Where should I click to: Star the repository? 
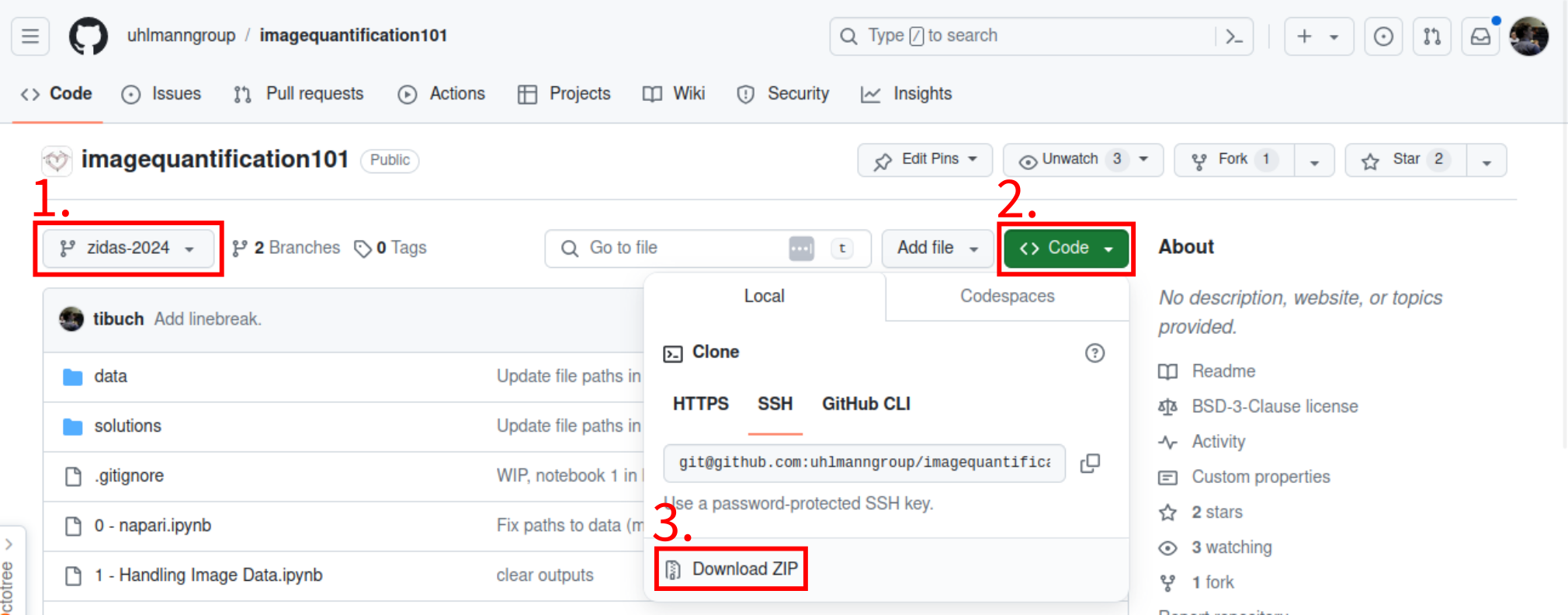click(x=1406, y=160)
